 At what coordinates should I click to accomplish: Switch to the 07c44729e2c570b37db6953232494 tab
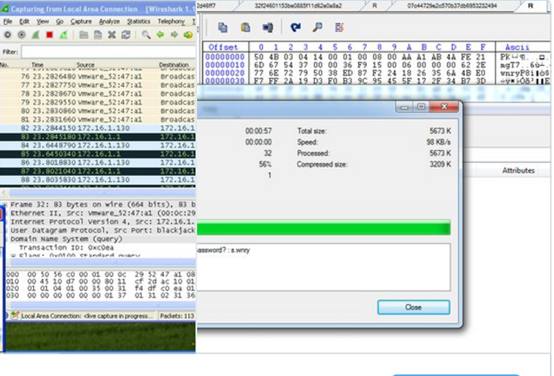[452, 6]
